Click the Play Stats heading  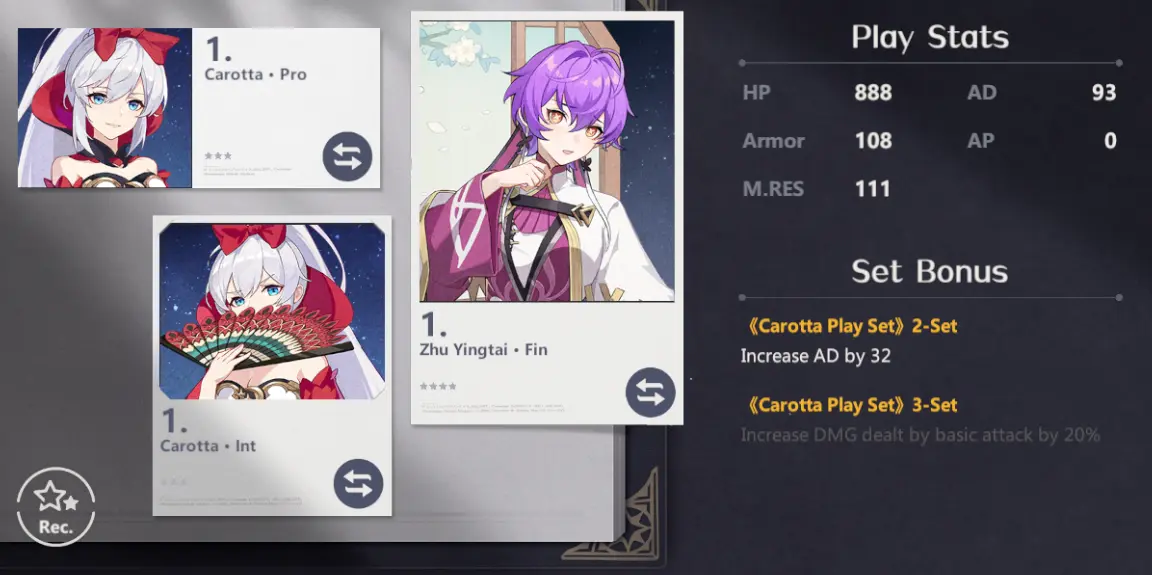(x=930, y=37)
